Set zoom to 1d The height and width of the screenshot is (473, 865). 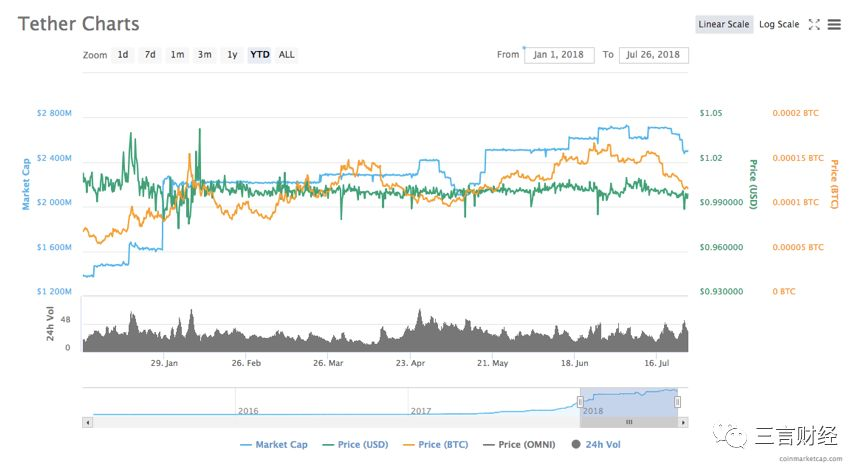(x=122, y=55)
